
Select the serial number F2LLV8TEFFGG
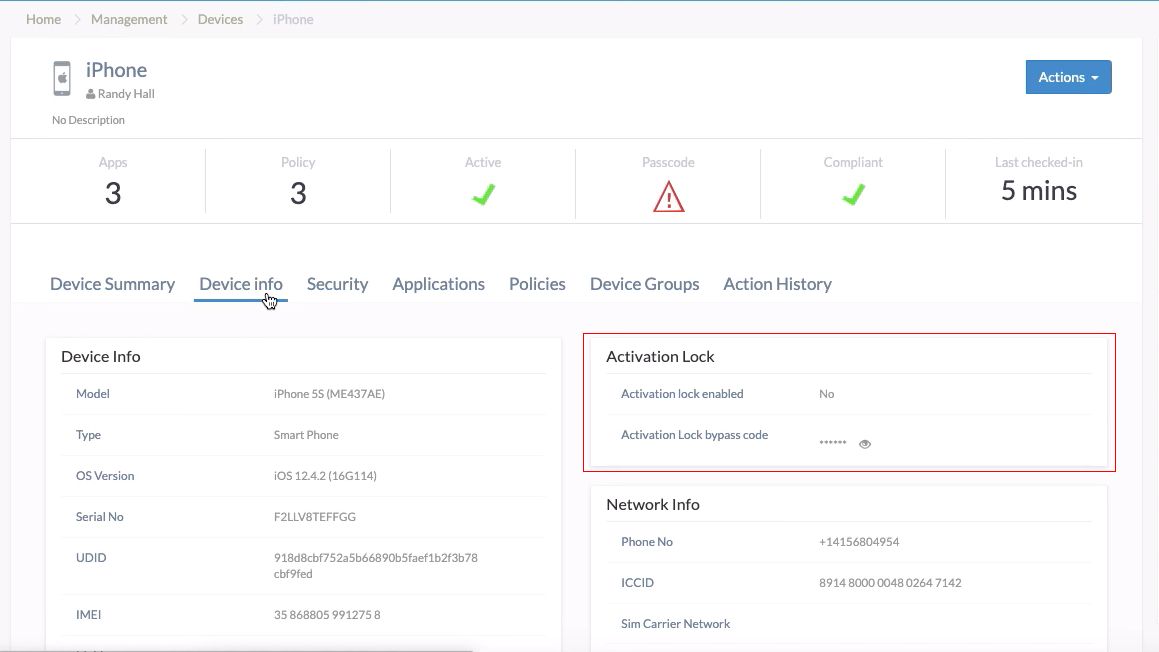pyautogui.click(x=315, y=517)
